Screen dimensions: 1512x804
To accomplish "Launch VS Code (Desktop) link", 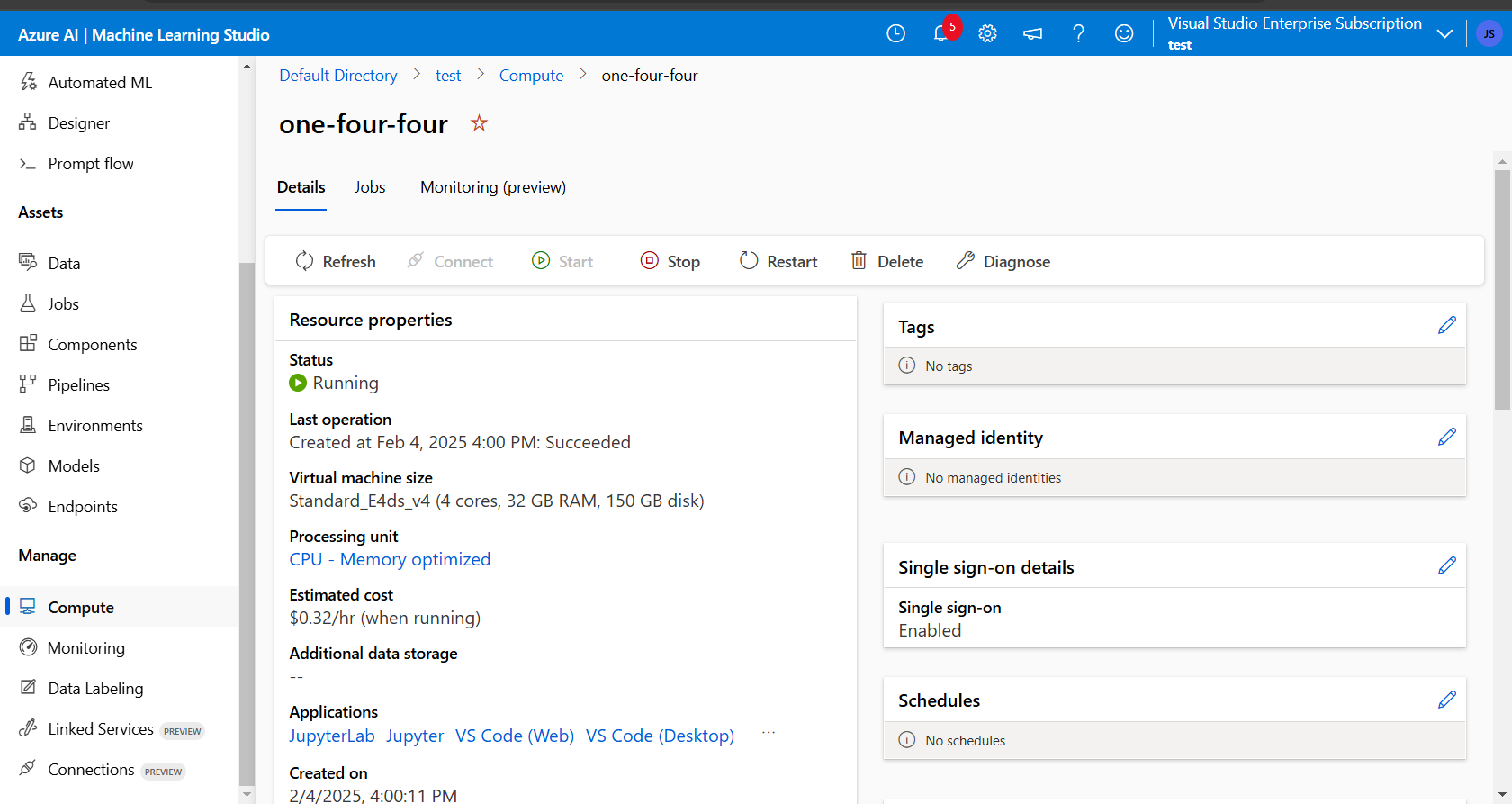I will pyautogui.click(x=660, y=736).
